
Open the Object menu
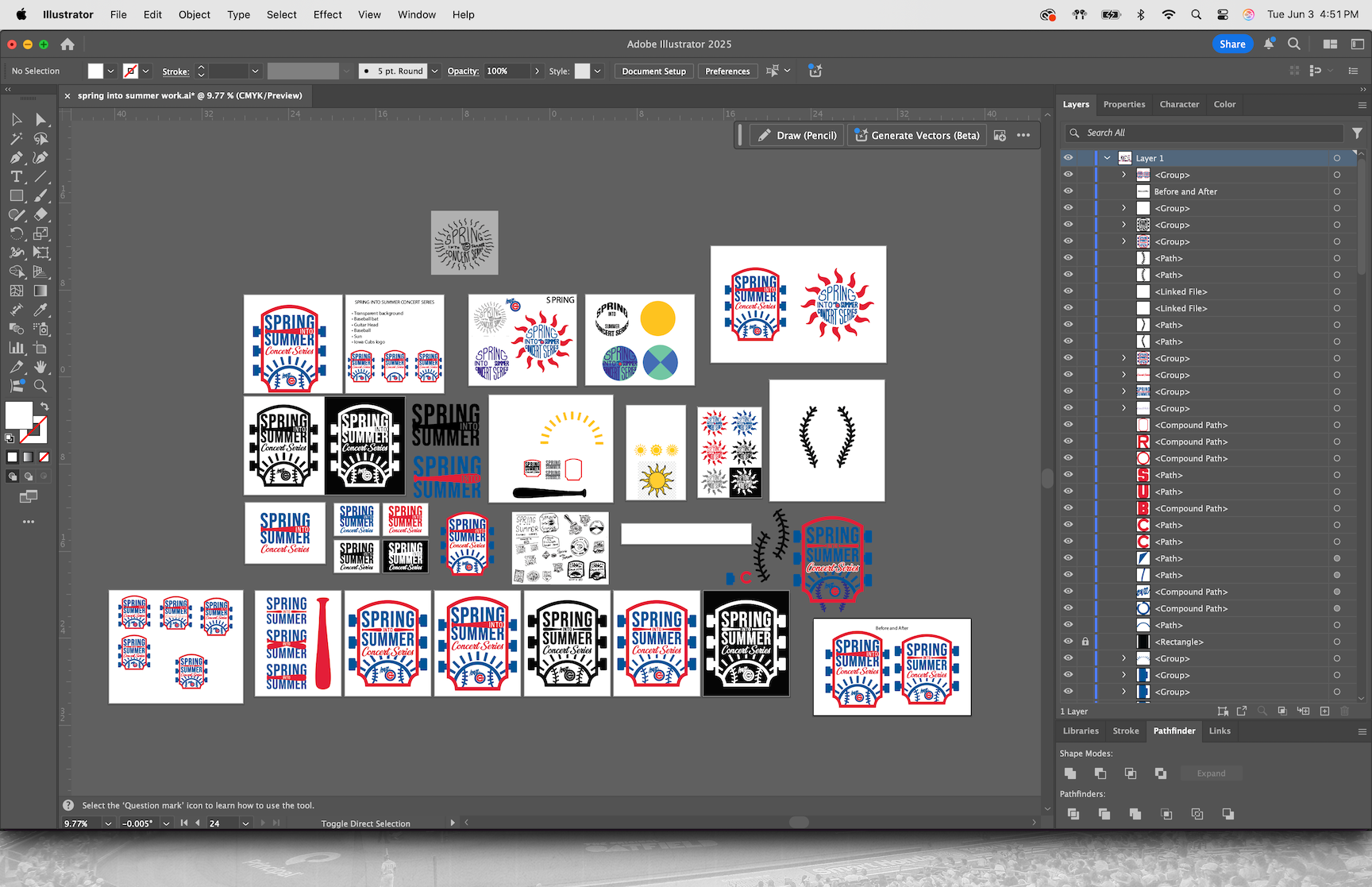[x=195, y=14]
